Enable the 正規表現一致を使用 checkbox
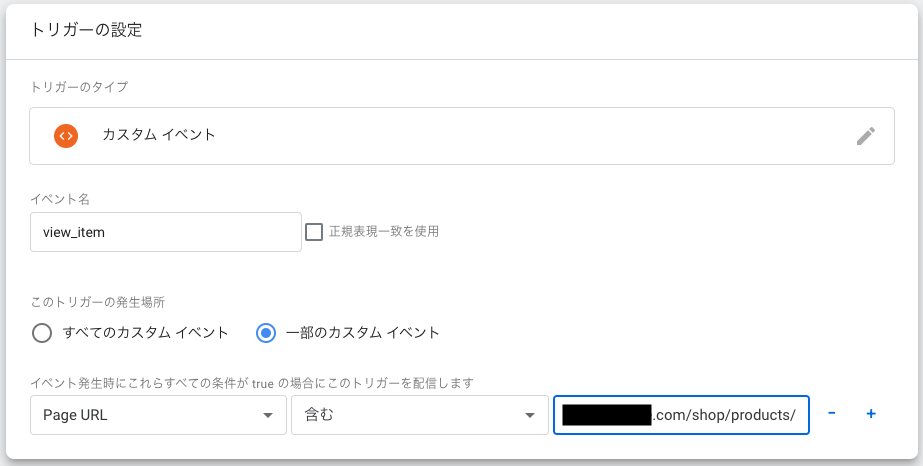 (x=314, y=232)
